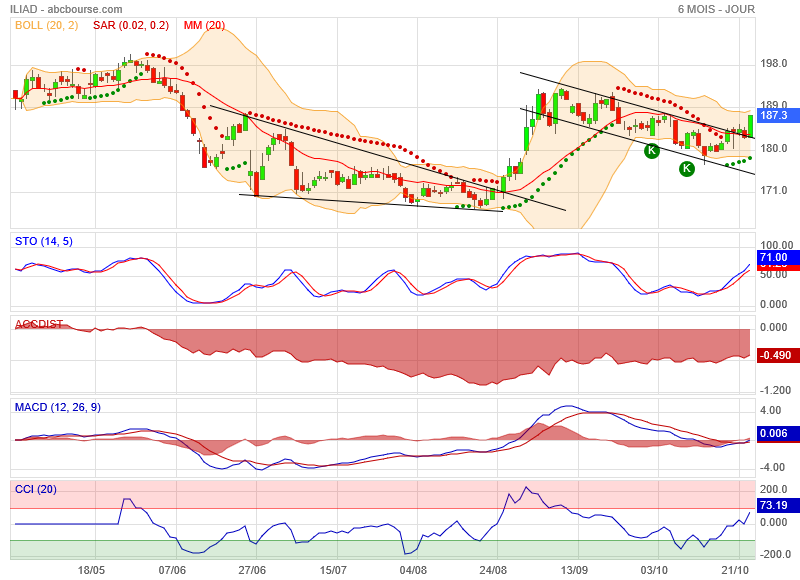Click the 0.000 stochastic axis label
Viewport: 800px width, 580px height.
tap(773, 305)
